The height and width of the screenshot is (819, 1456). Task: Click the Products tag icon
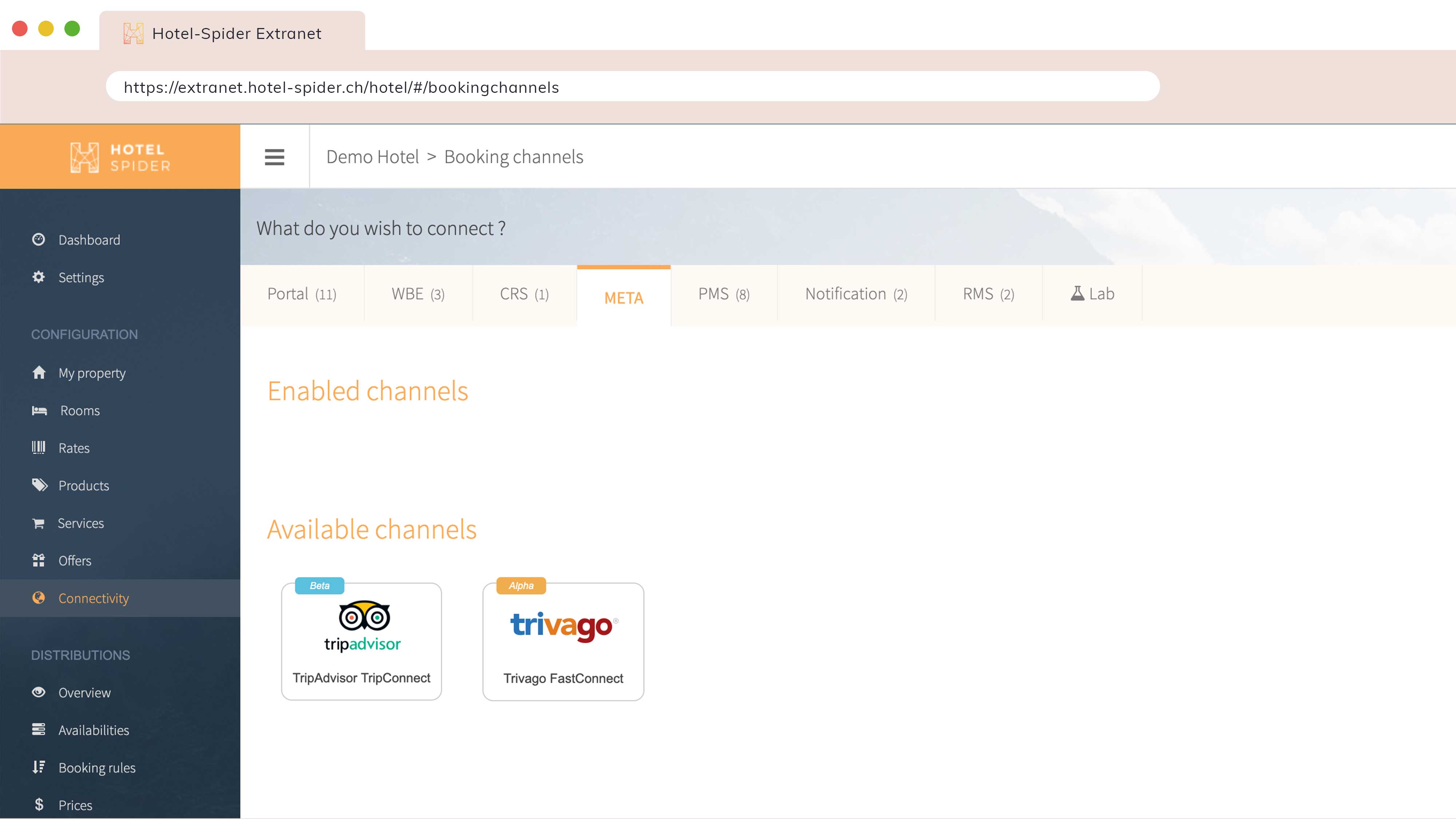pyautogui.click(x=39, y=485)
